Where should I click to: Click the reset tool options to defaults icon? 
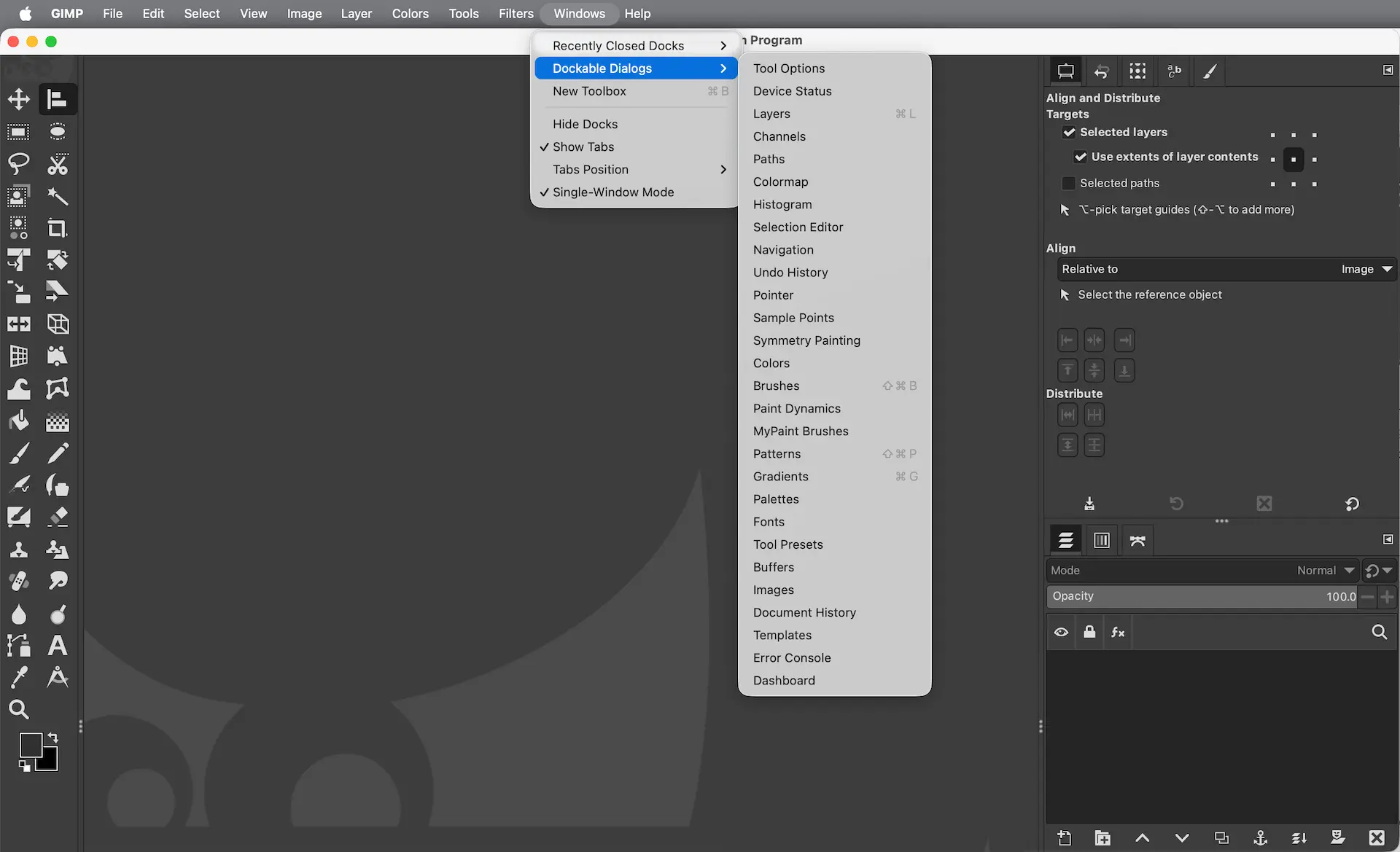1352,504
